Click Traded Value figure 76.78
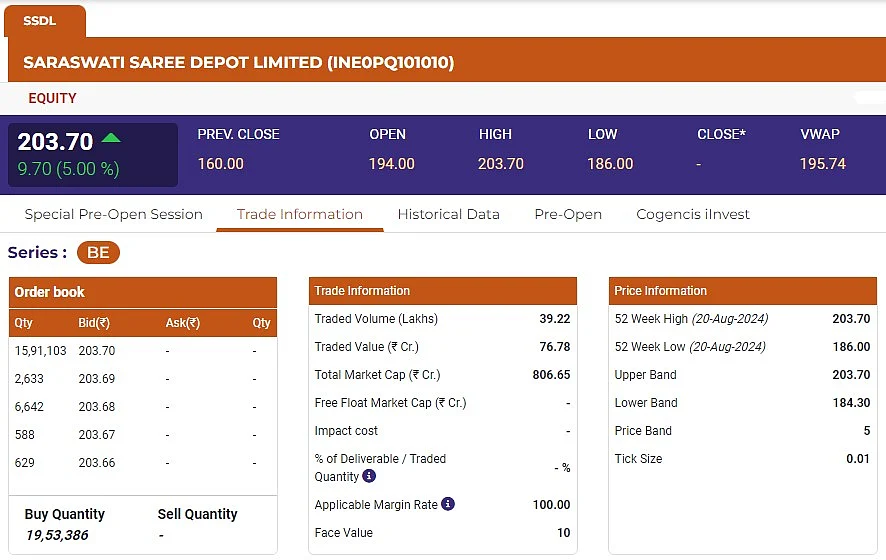The width and height of the screenshot is (886, 560). [x=555, y=346]
